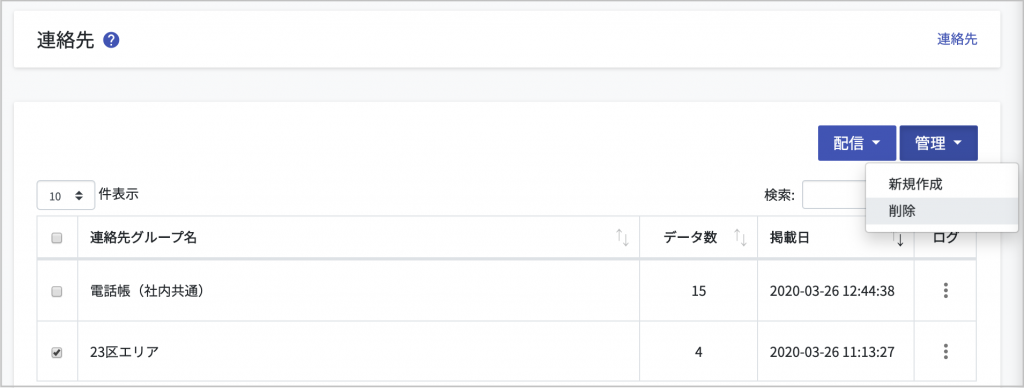
Task: Expand the 配信 dropdown button
Action: (857, 143)
